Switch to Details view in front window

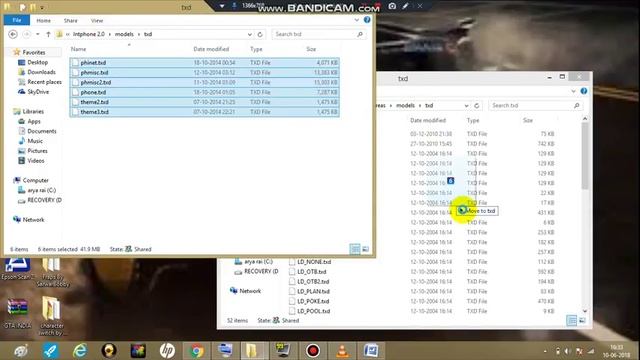tap(355, 249)
